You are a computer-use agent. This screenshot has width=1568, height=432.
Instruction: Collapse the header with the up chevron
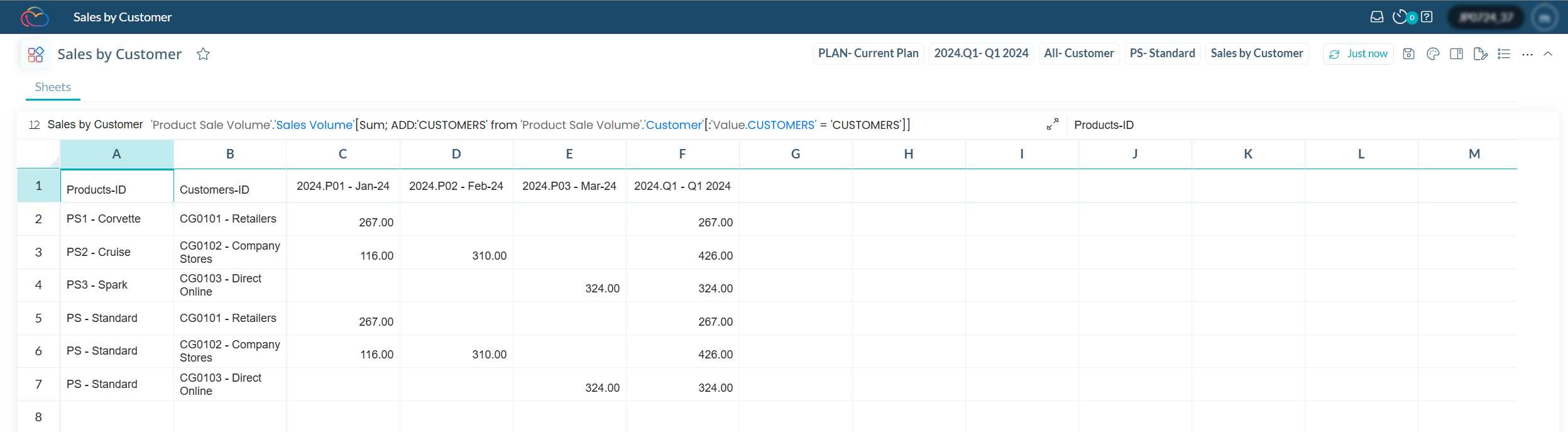1548,54
